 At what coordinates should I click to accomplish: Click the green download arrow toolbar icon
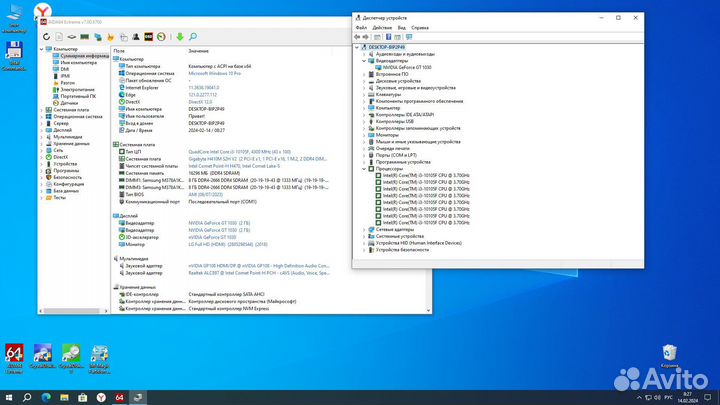coord(180,37)
